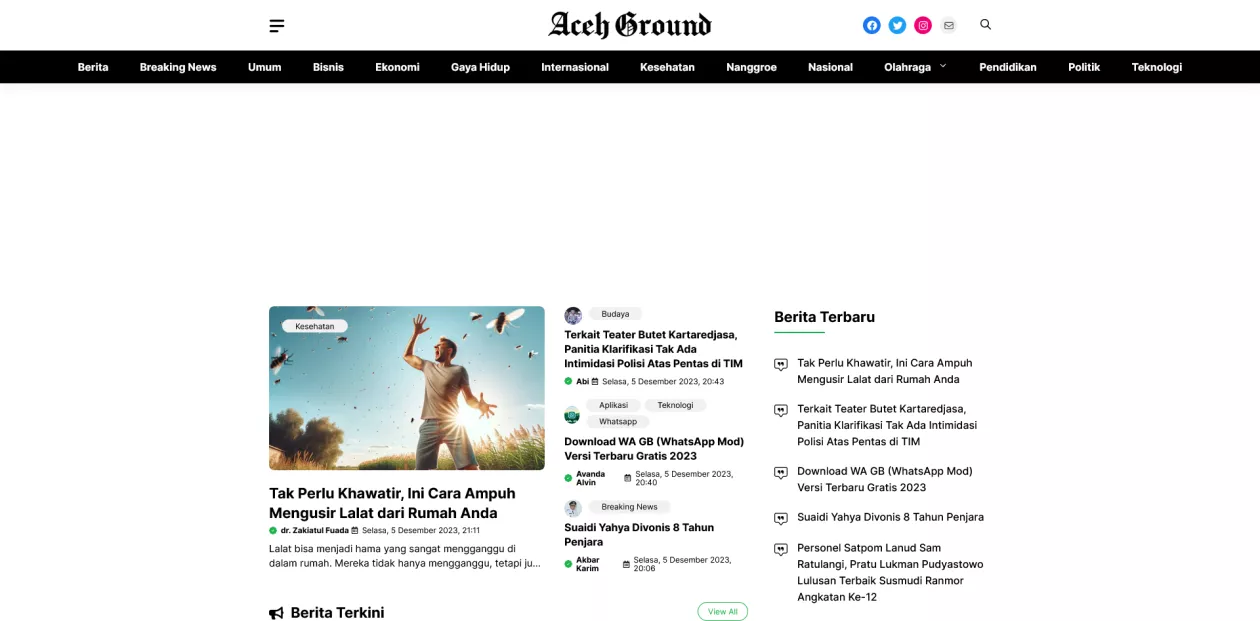Open the Kesehatan tag on featured image

tap(315, 326)
